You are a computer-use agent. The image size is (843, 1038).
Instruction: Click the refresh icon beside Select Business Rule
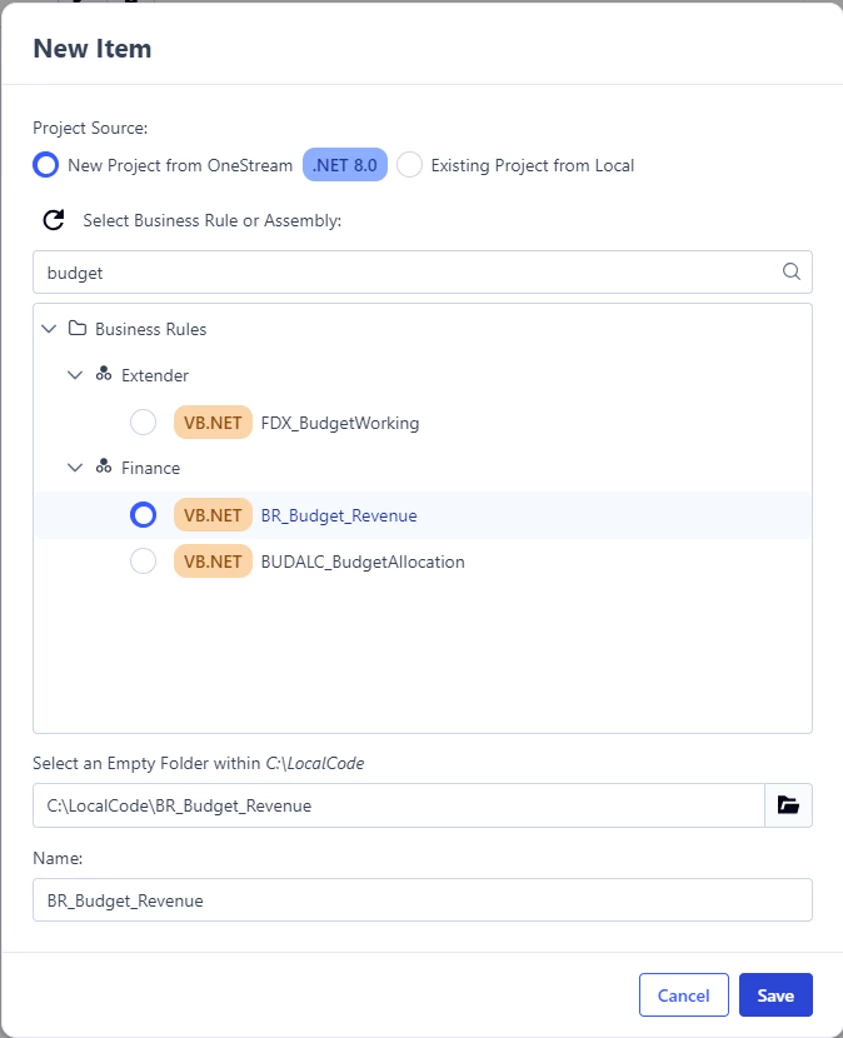54,220
